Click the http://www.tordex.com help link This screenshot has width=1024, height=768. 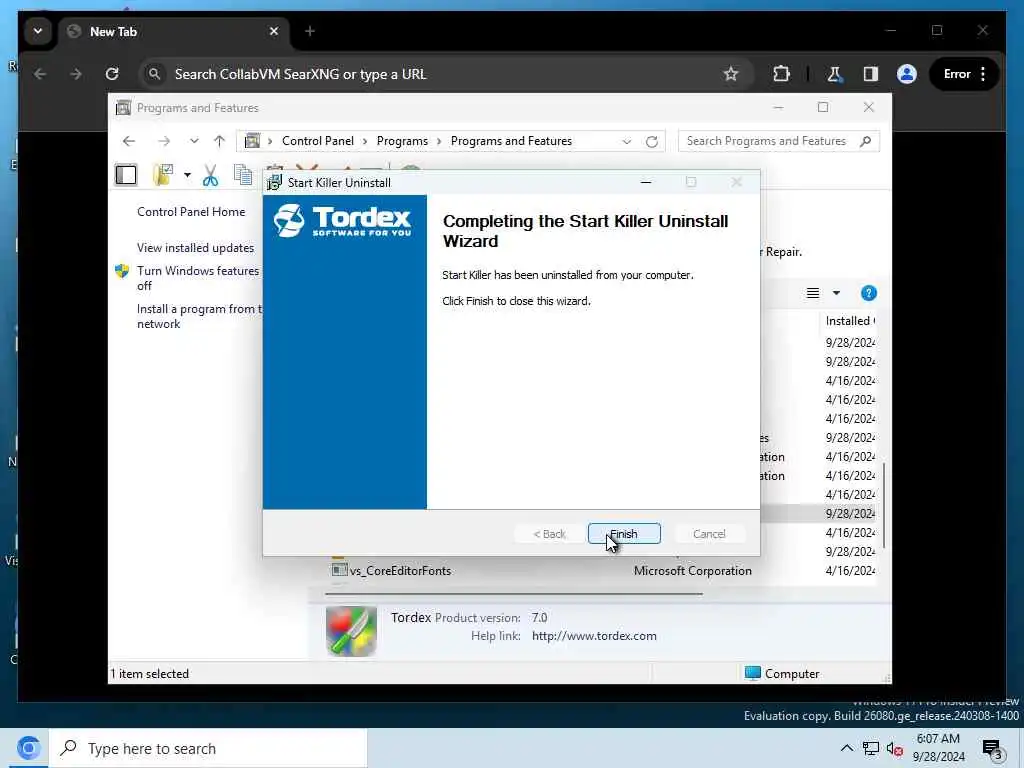(x=594, y=636)
